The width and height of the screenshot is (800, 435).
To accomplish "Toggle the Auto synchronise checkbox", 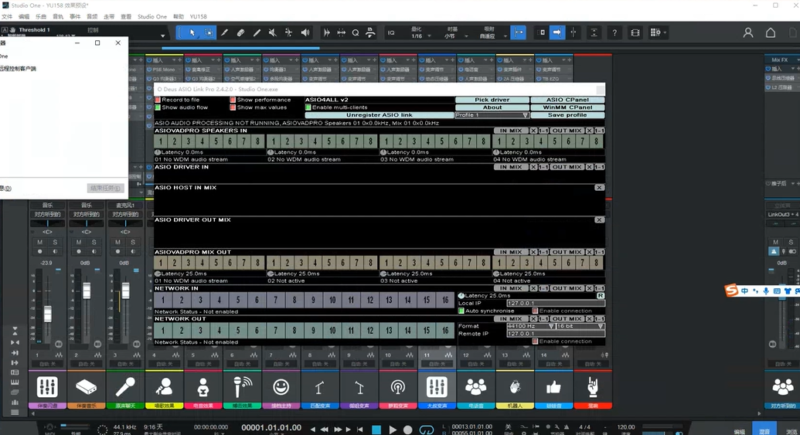I will click(x=462, y=310).
